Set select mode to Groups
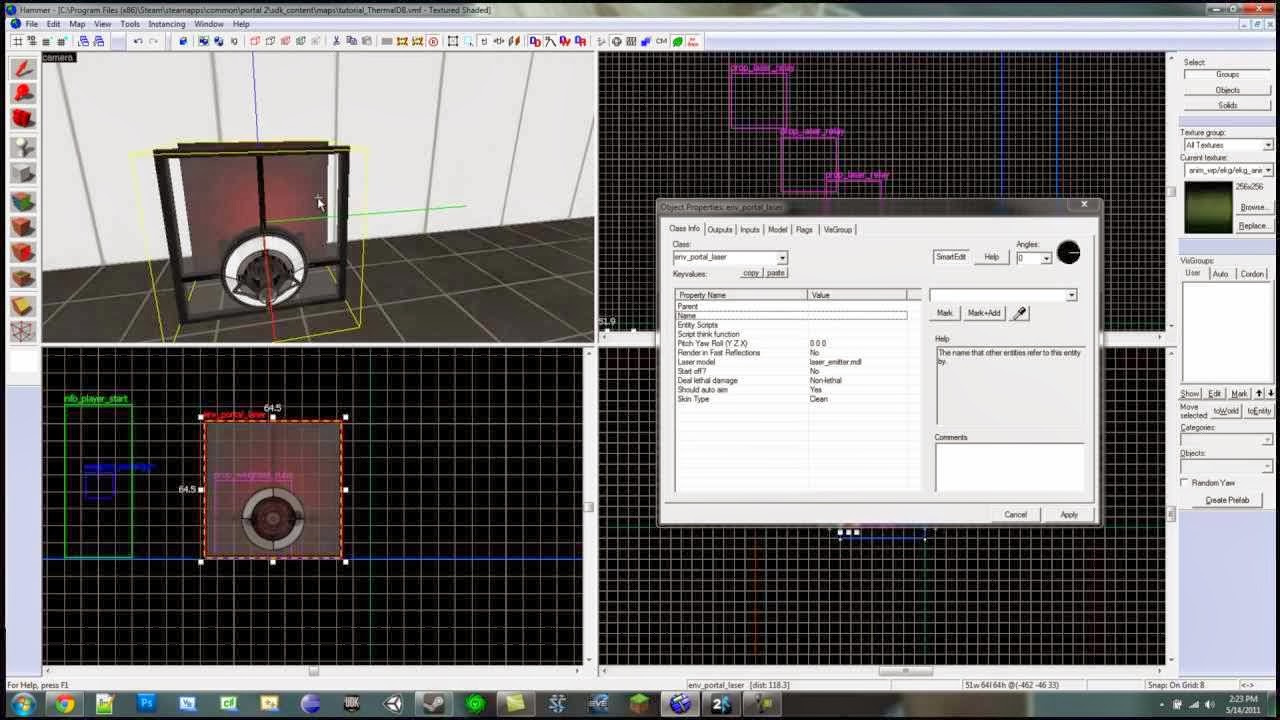Image resolution: width=1280 pixels, height=720 pixels. pos(1227,75)
